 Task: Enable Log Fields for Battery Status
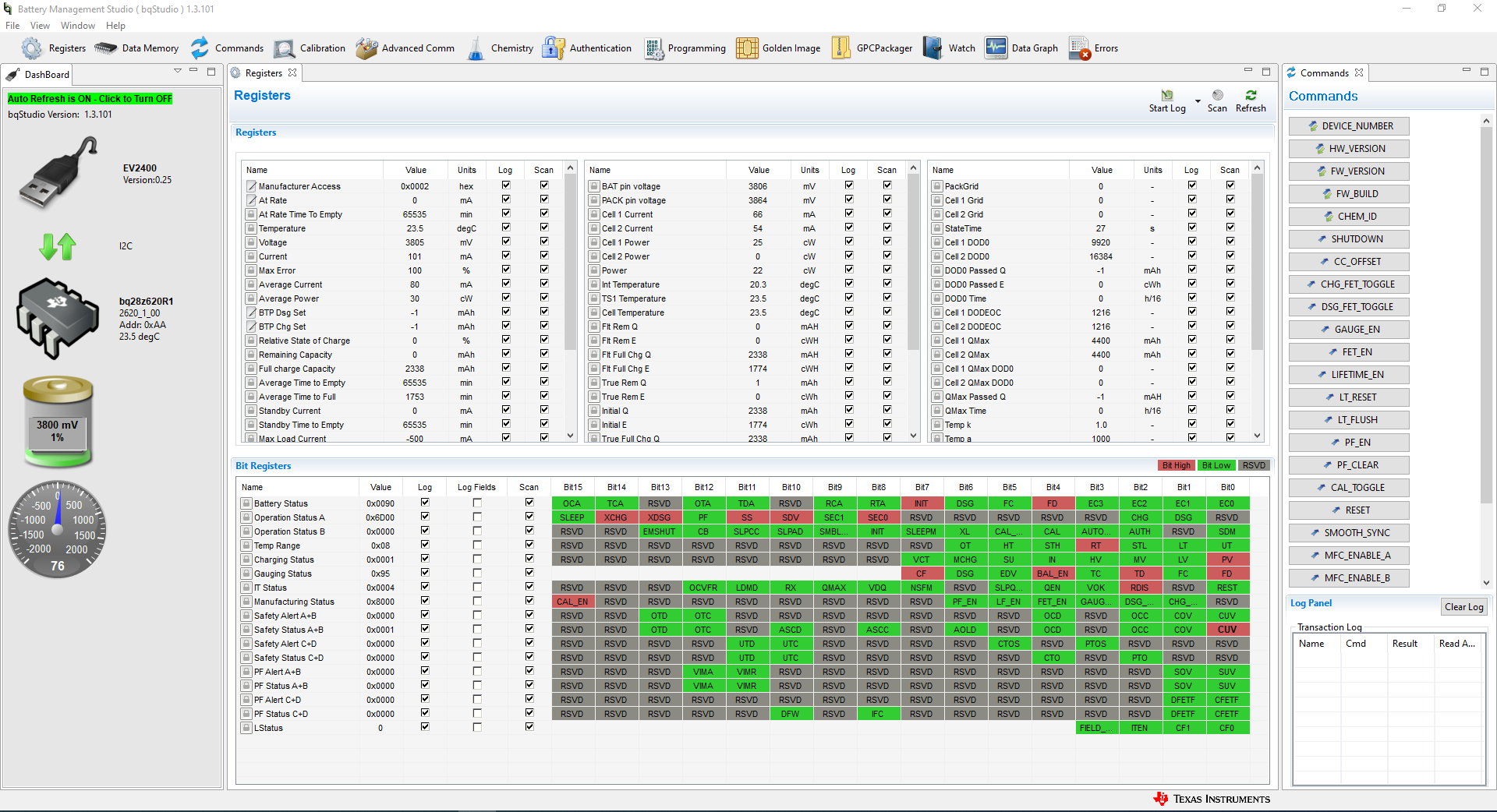coord(477,503)
